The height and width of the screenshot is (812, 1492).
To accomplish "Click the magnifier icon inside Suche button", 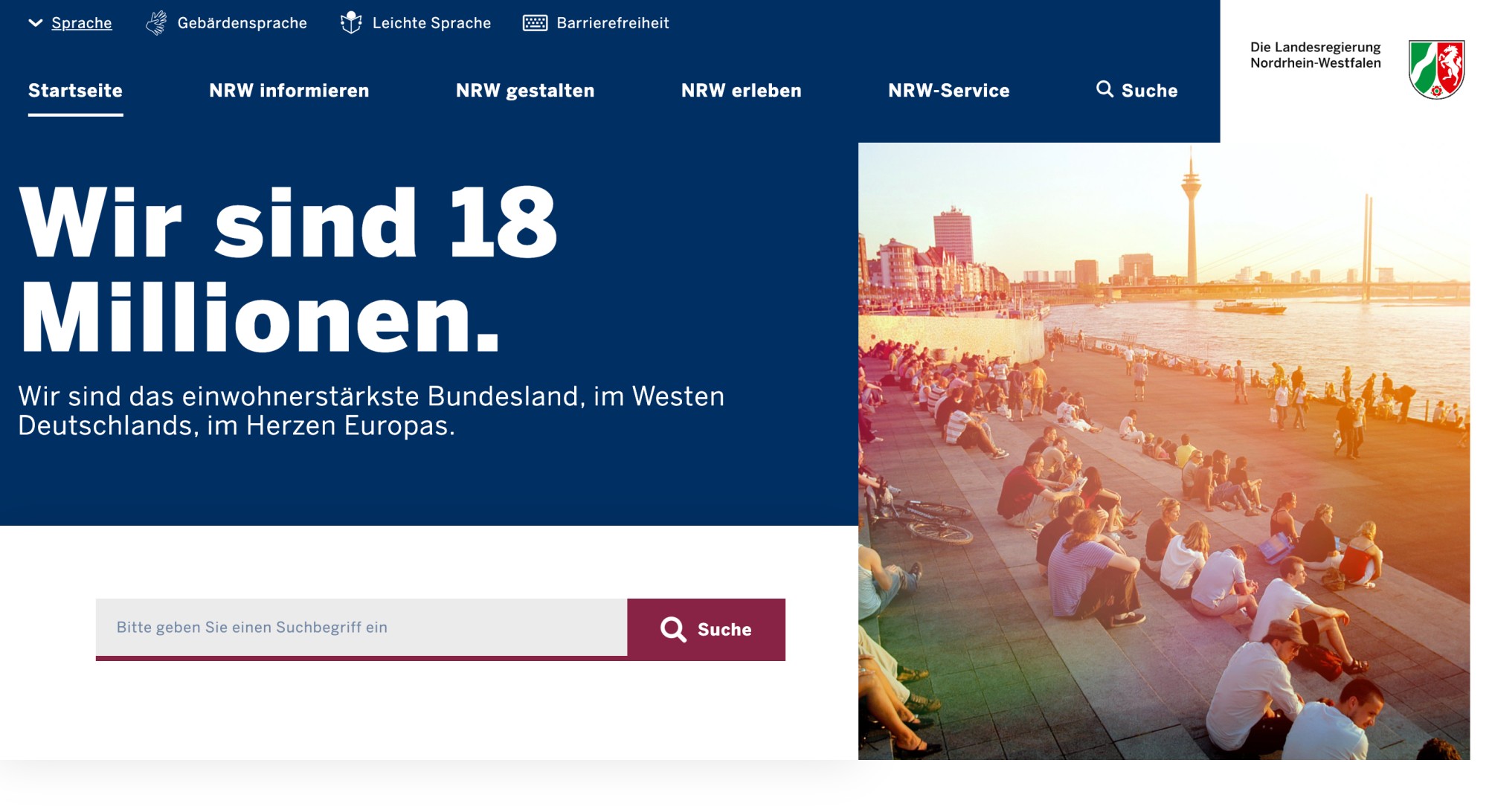I will pyautogui.click(x=673, y=629).
